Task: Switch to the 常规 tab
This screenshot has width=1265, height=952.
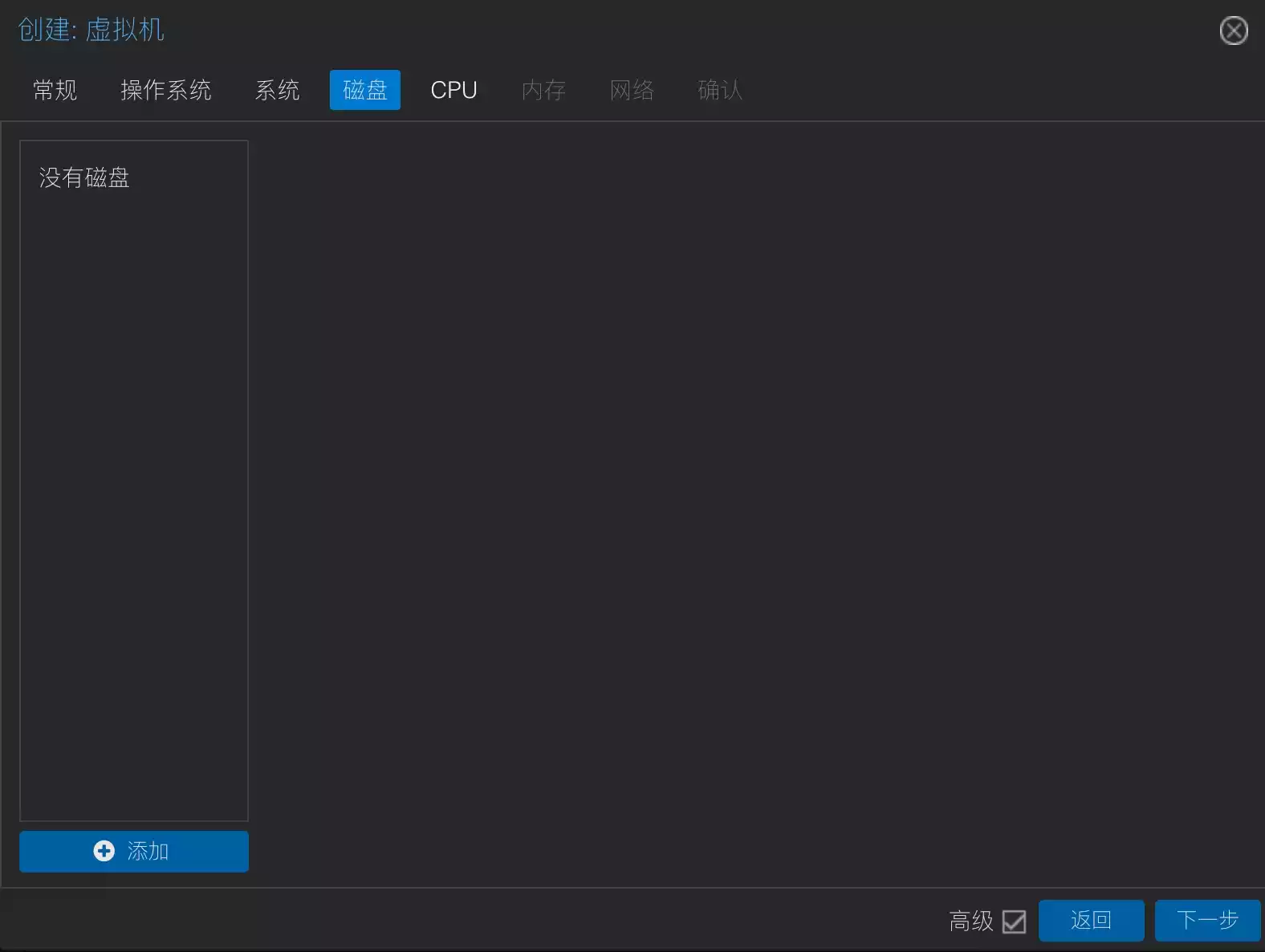Action: (55, 90)
